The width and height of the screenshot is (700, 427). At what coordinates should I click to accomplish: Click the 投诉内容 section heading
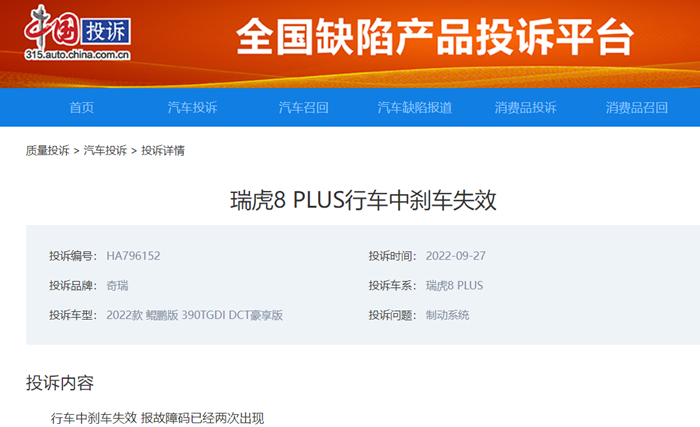click(60, 383)
